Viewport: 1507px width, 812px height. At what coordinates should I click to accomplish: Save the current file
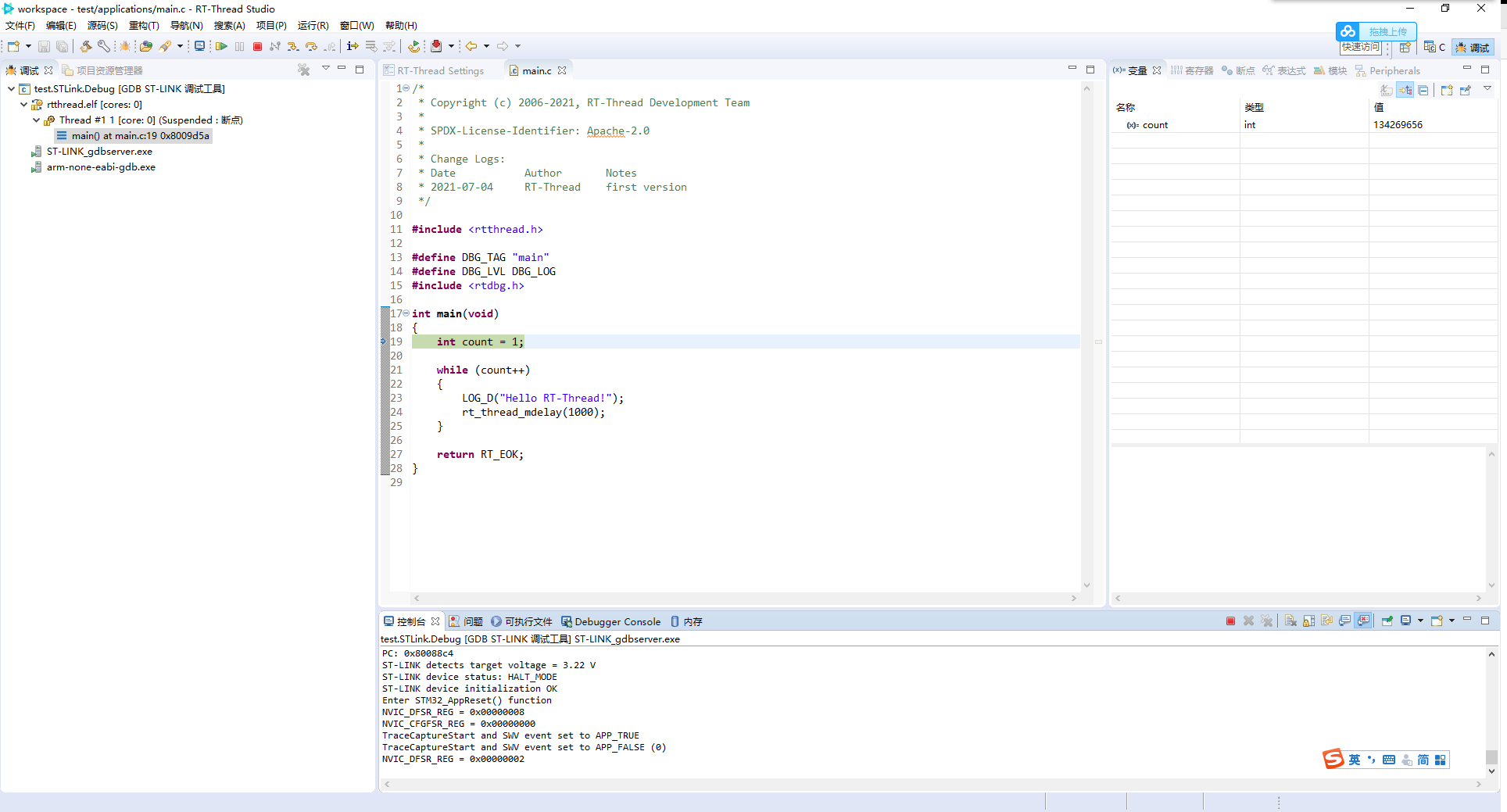44,46
